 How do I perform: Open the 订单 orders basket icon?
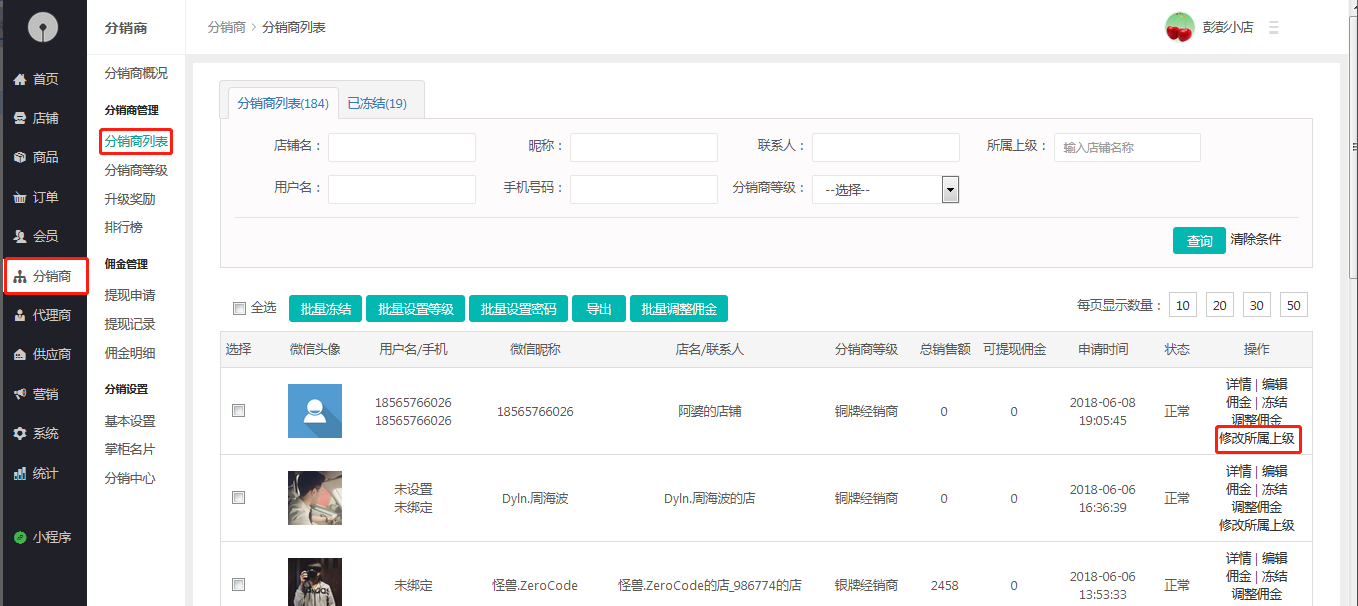click(x=19, y=197)
